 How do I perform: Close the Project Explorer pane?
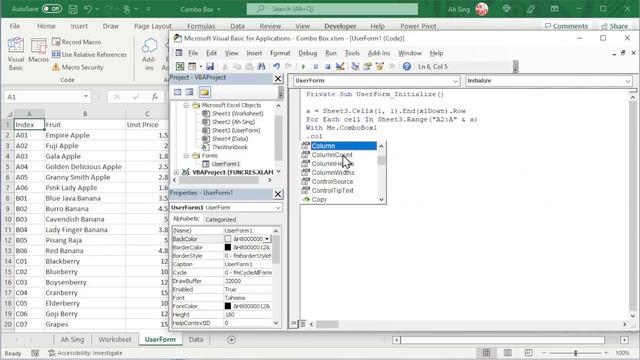278,78
